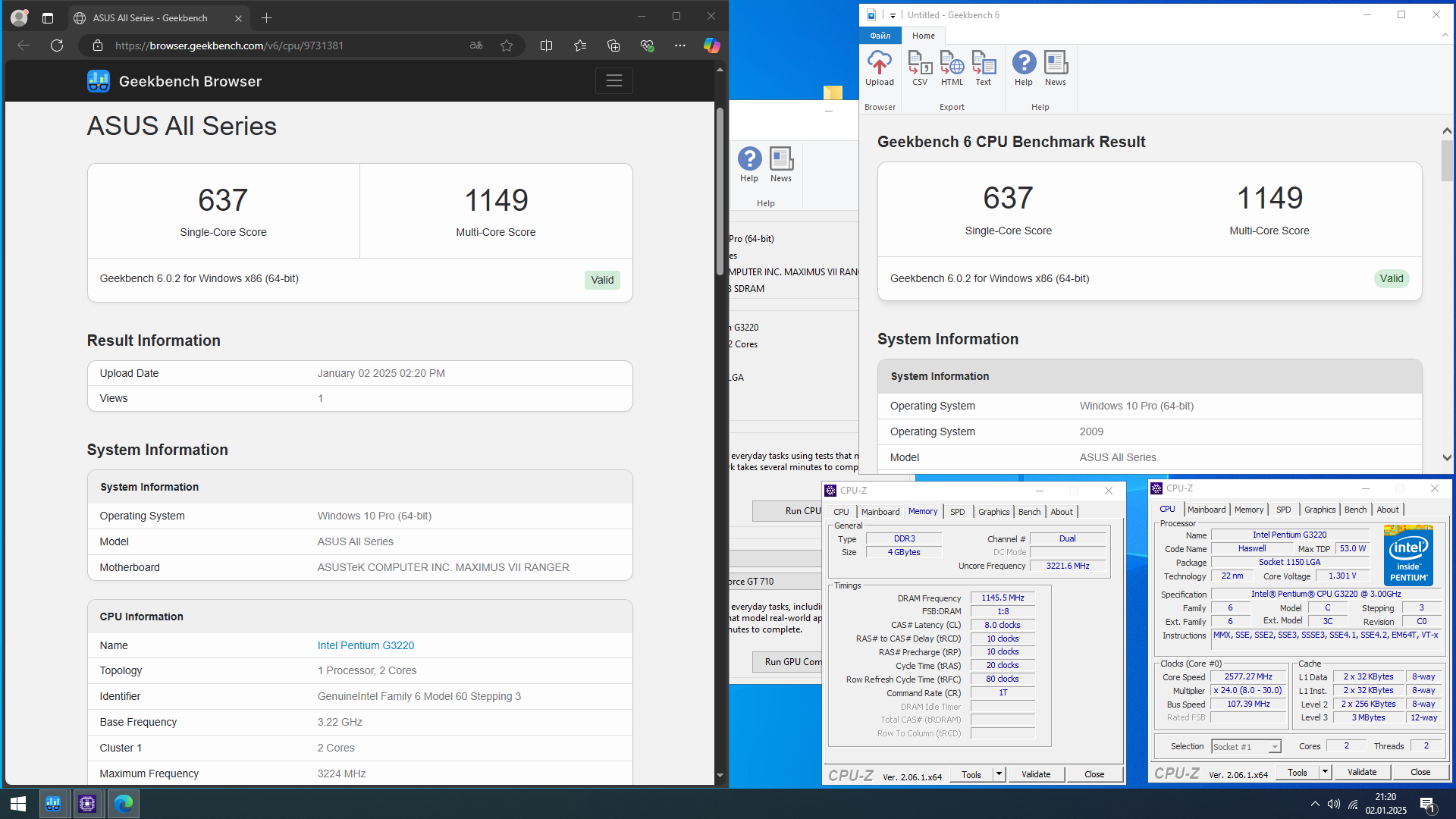
Task: Click Valid badge on browser result
Action: (x=602, y=280)
